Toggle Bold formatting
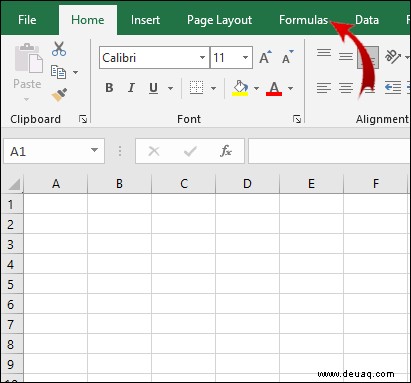The width and height of the screenshot is (411, 383). [109, 88]
